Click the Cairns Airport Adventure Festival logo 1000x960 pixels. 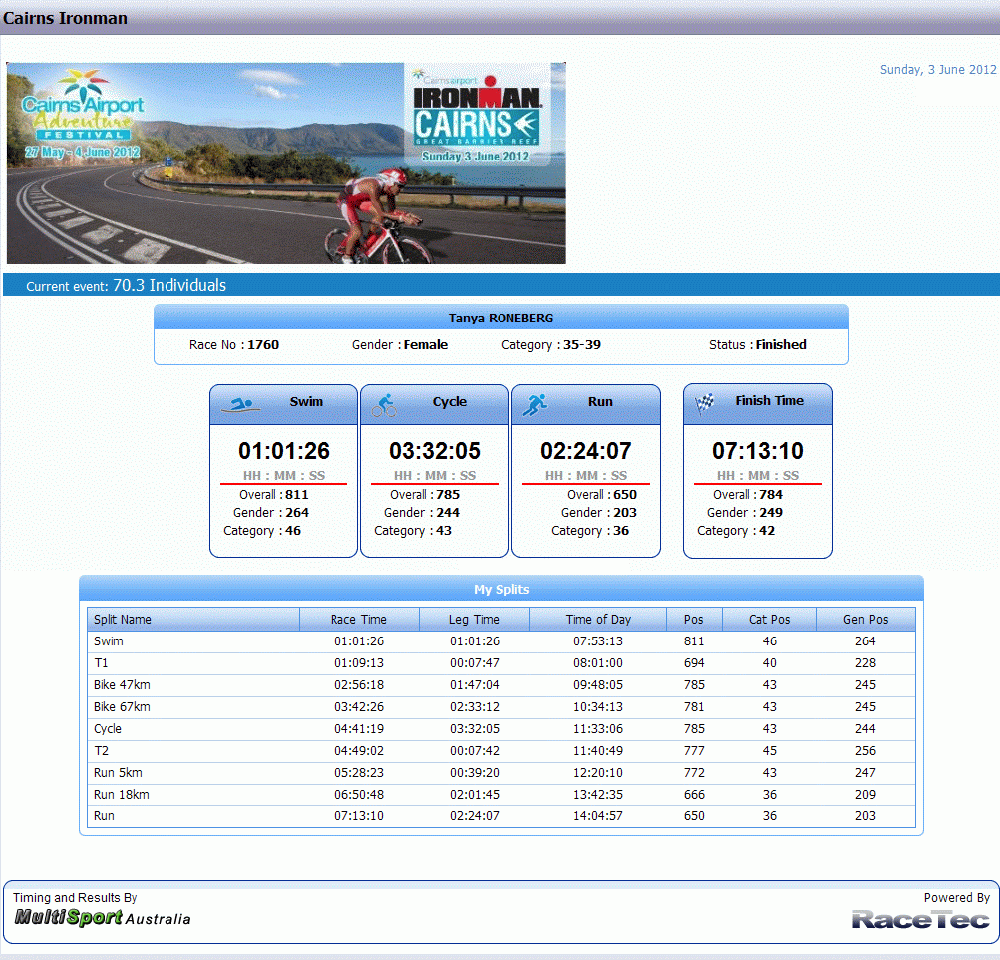coord(83,114)
